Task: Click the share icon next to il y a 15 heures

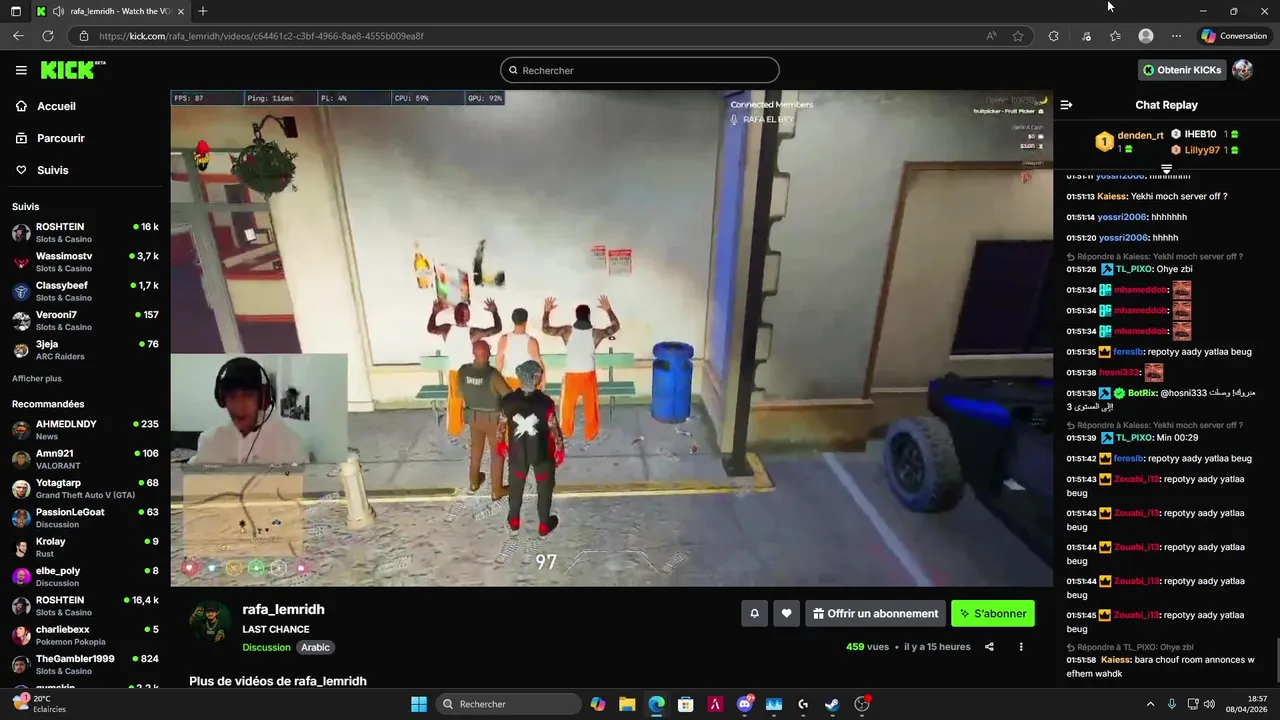Action: (x=989, y=647)
